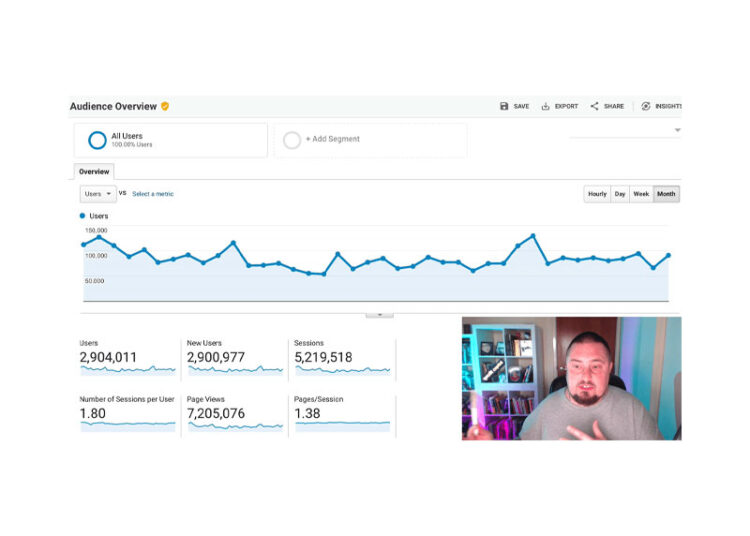Click the All Users segment circle icon

[97, 140]
